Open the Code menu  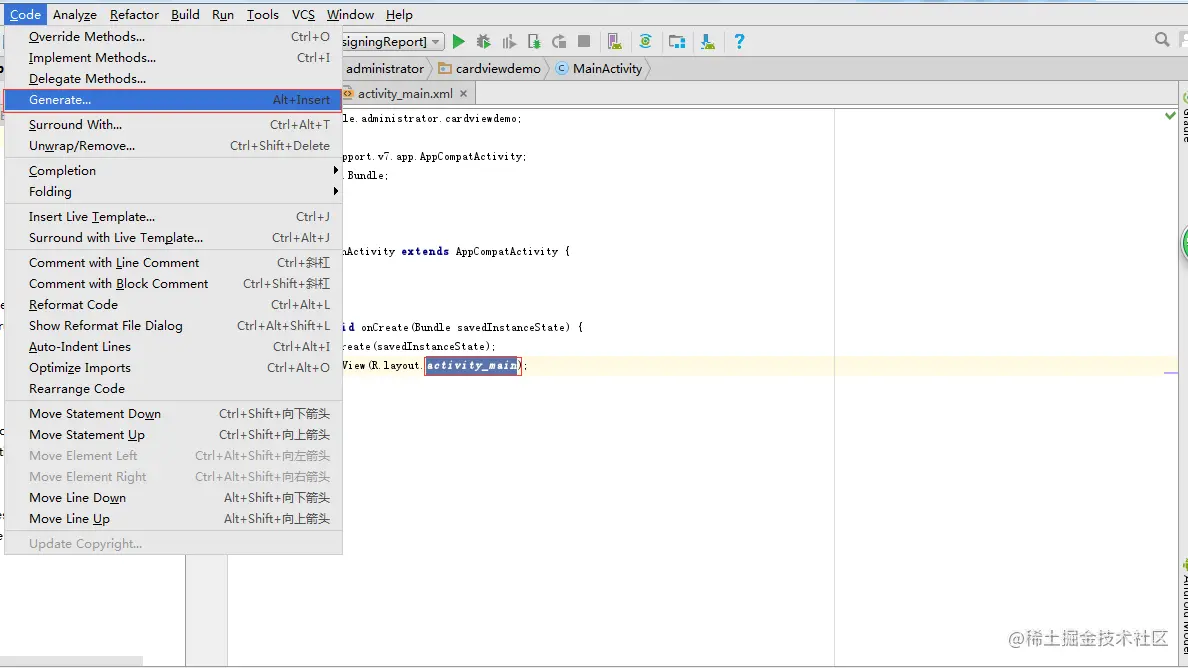coord(25,14)
